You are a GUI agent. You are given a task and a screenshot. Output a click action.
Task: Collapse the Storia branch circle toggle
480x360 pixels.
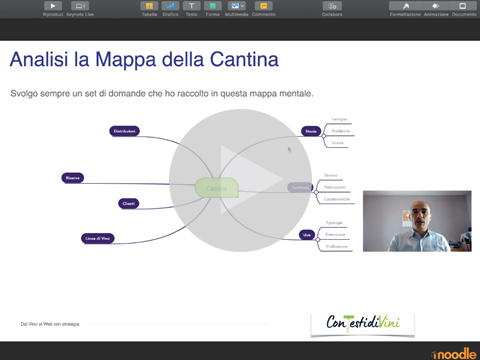click(323, 136)
